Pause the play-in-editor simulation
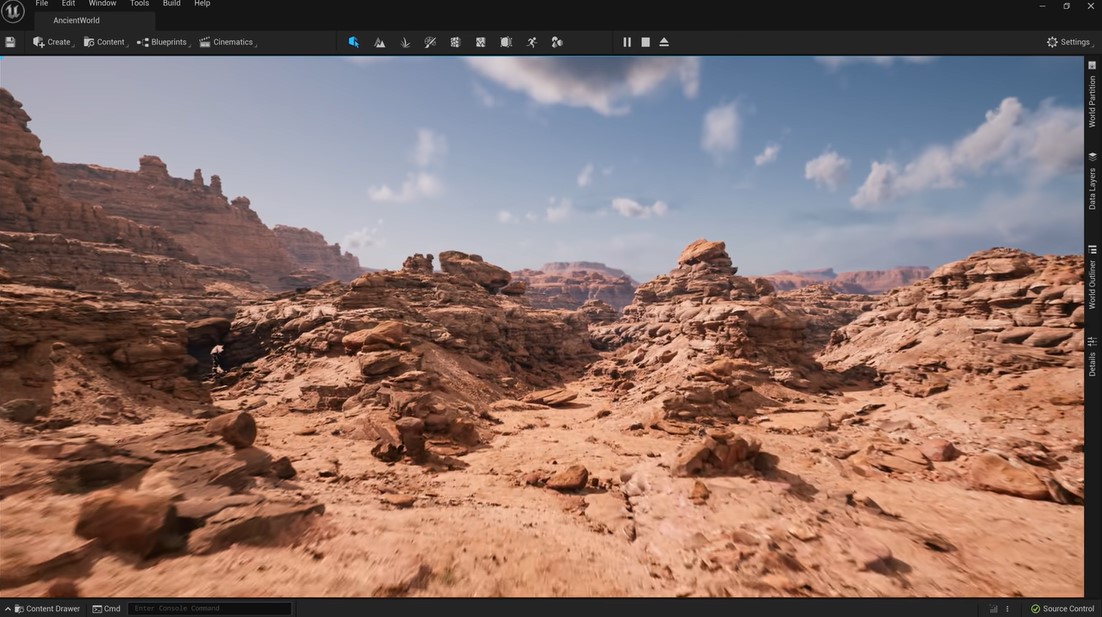This screenshot has height=617, width=1102. pyautogui.click(x=627, y=42)
